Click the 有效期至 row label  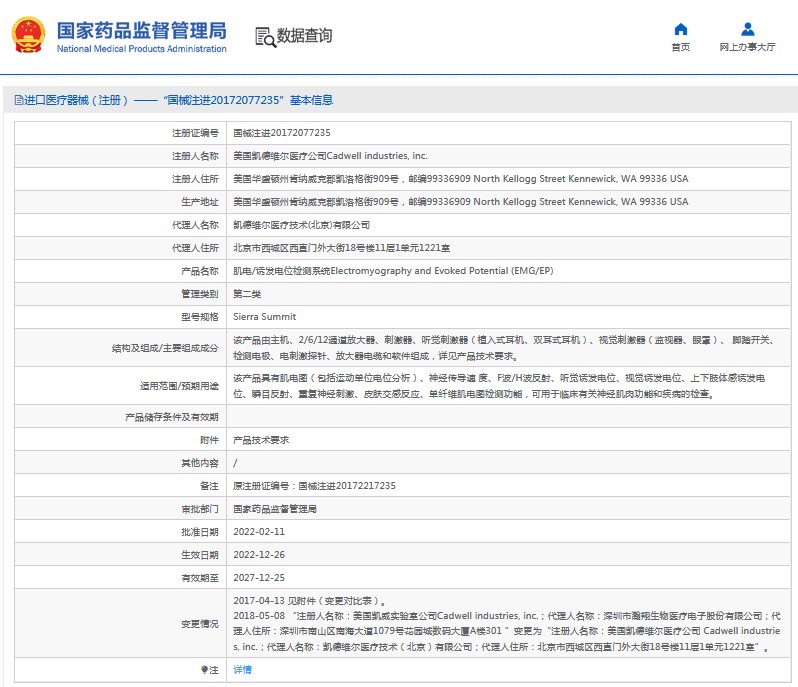tap(200, 578)
